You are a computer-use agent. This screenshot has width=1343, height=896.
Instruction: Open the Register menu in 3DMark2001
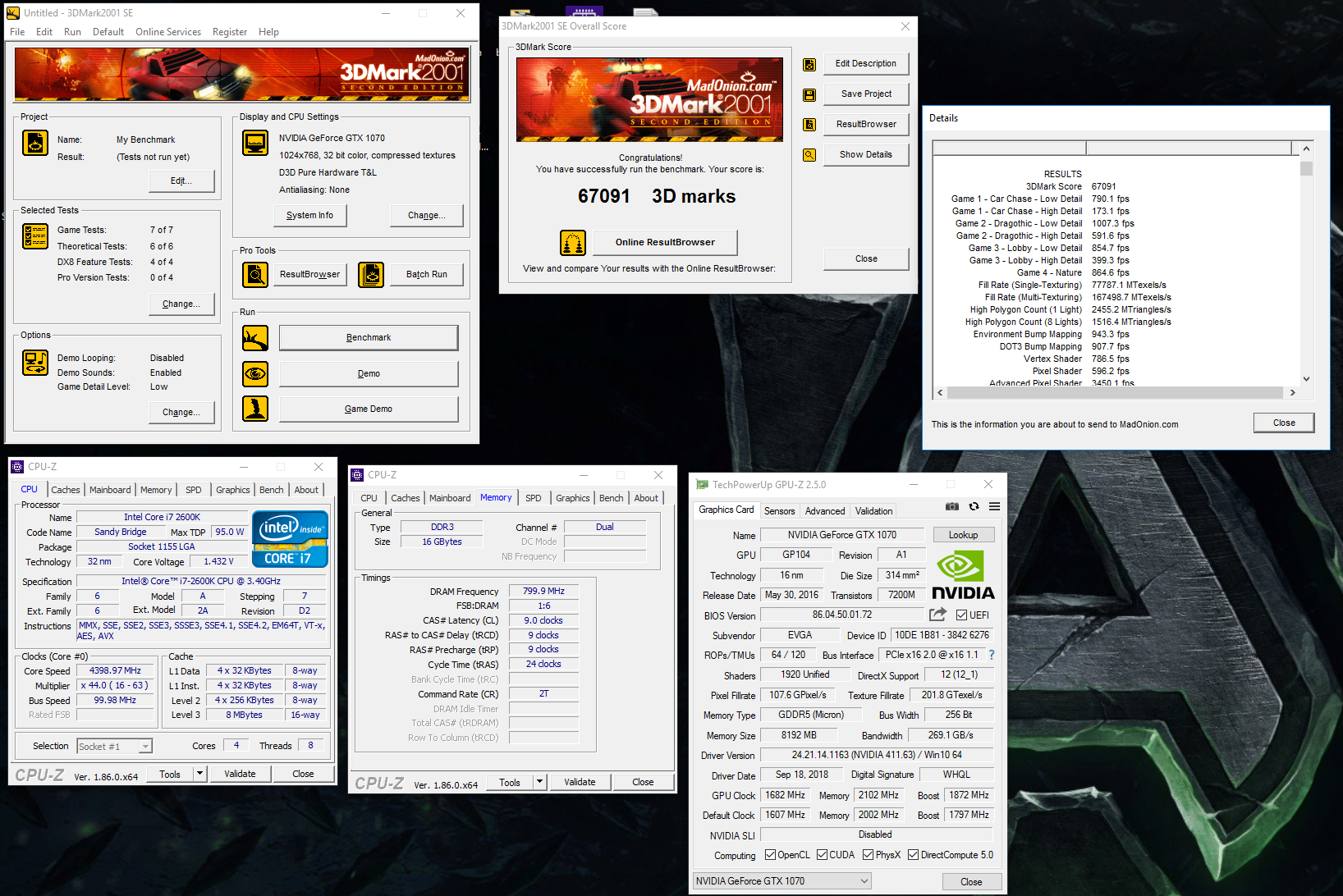click(230, 32)
